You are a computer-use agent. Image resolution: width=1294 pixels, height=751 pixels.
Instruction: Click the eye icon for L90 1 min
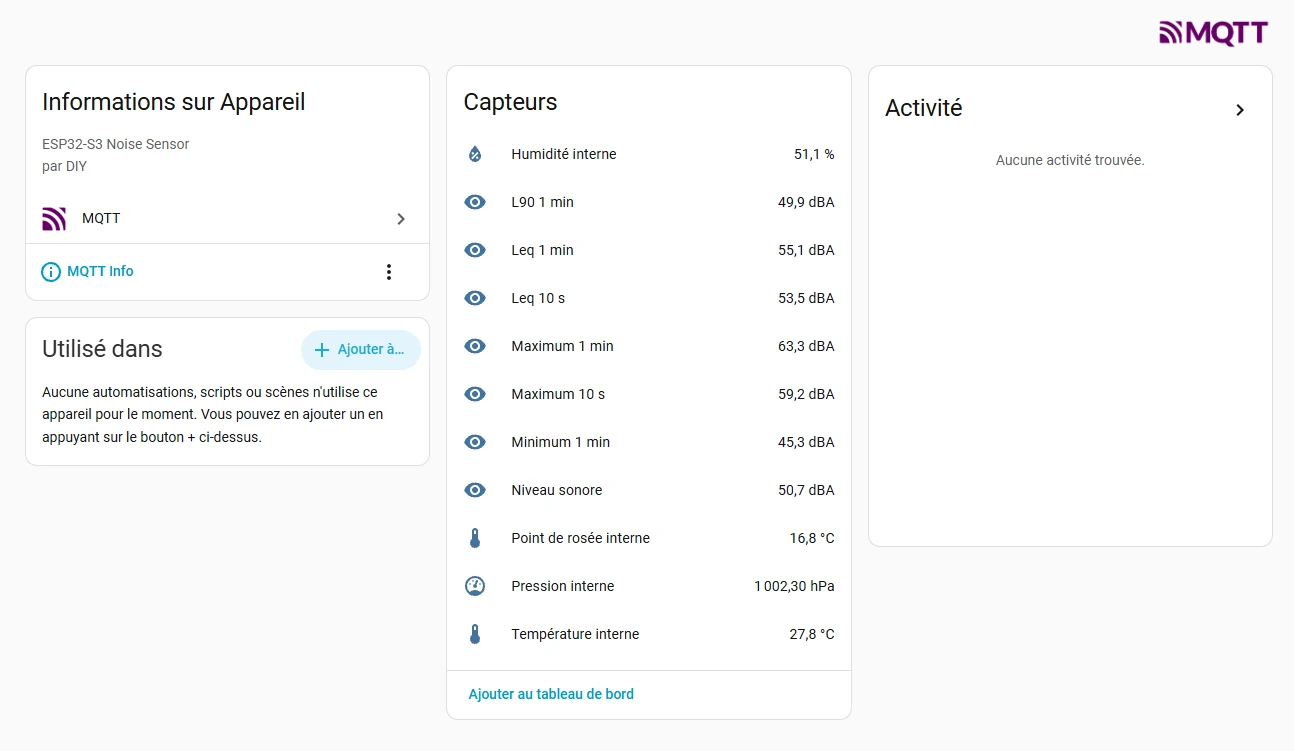point(475,202)
